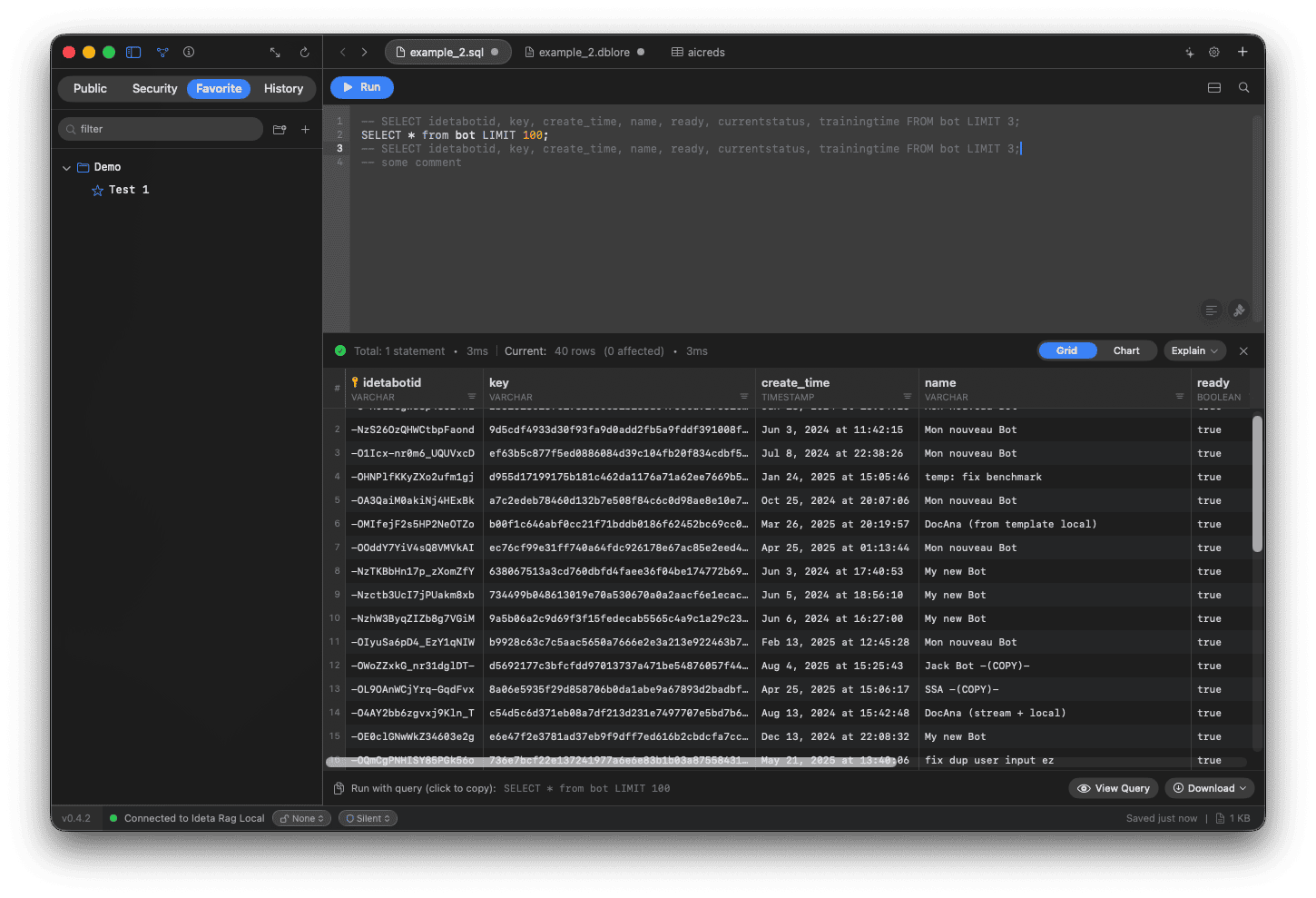Collapse the Demo folder
The width and height of the screenshot is (1316, 898).
[66, 167]
